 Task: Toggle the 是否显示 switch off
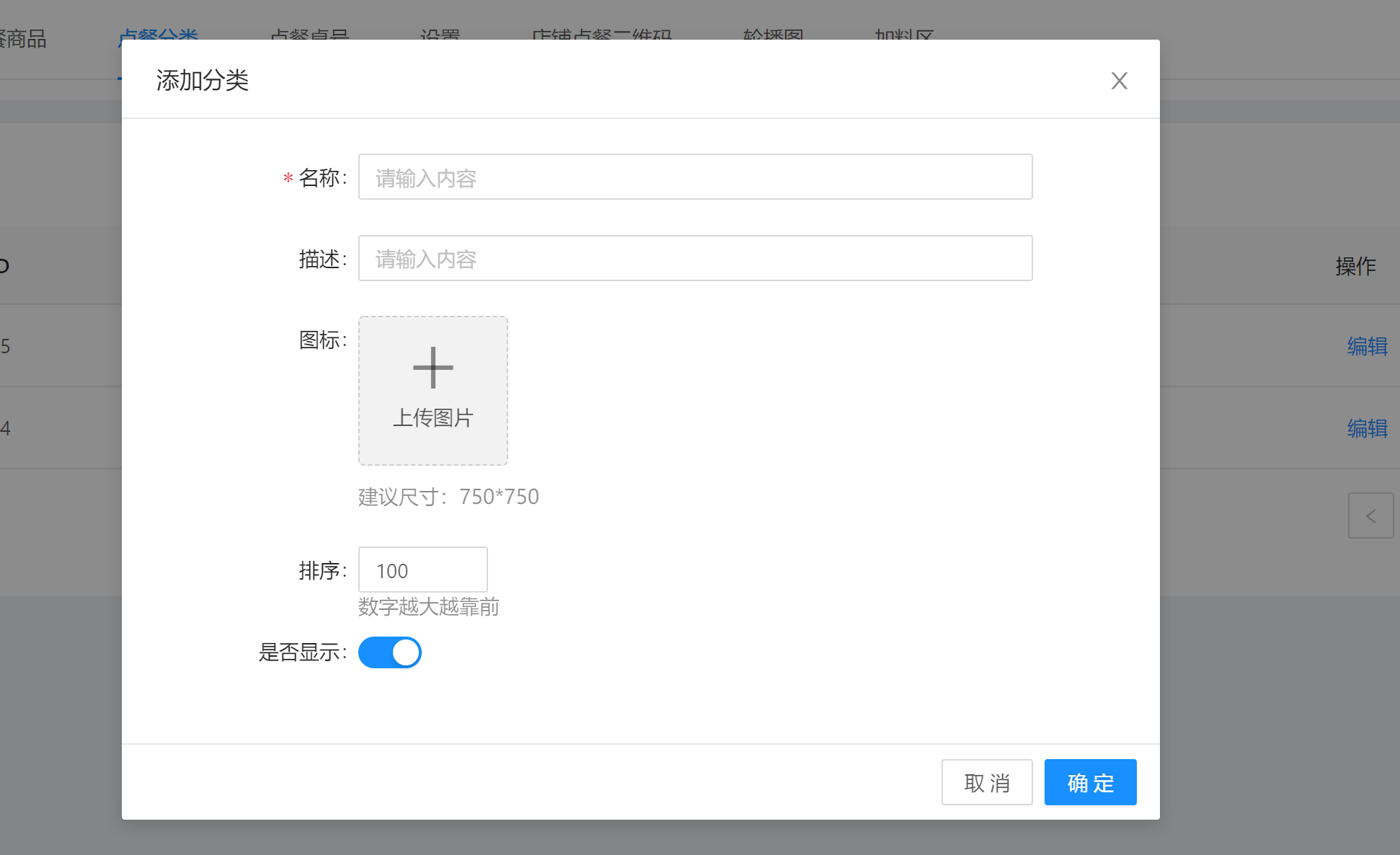pos(390,652)
